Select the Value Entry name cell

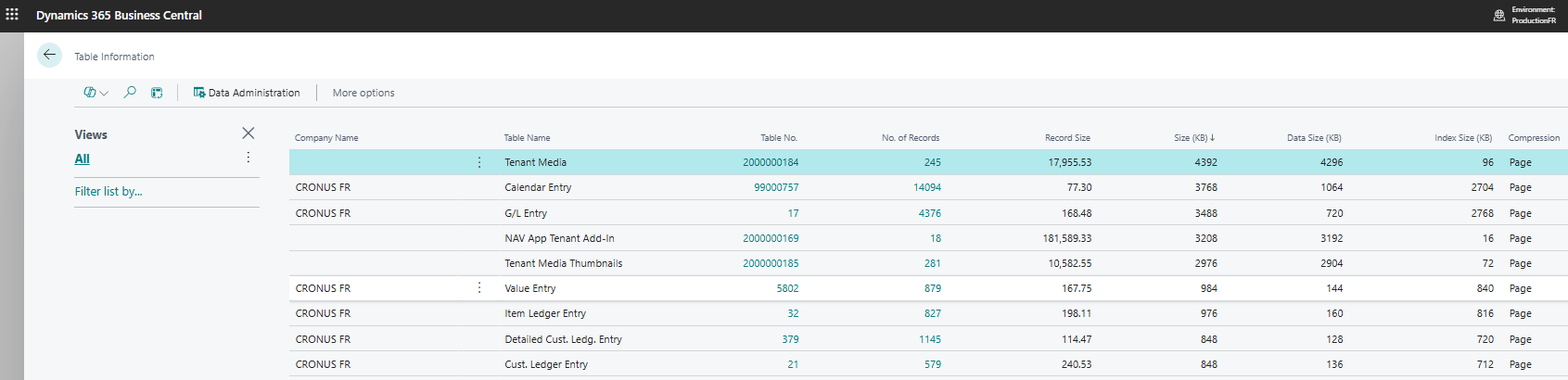click(x=530, y=288)
